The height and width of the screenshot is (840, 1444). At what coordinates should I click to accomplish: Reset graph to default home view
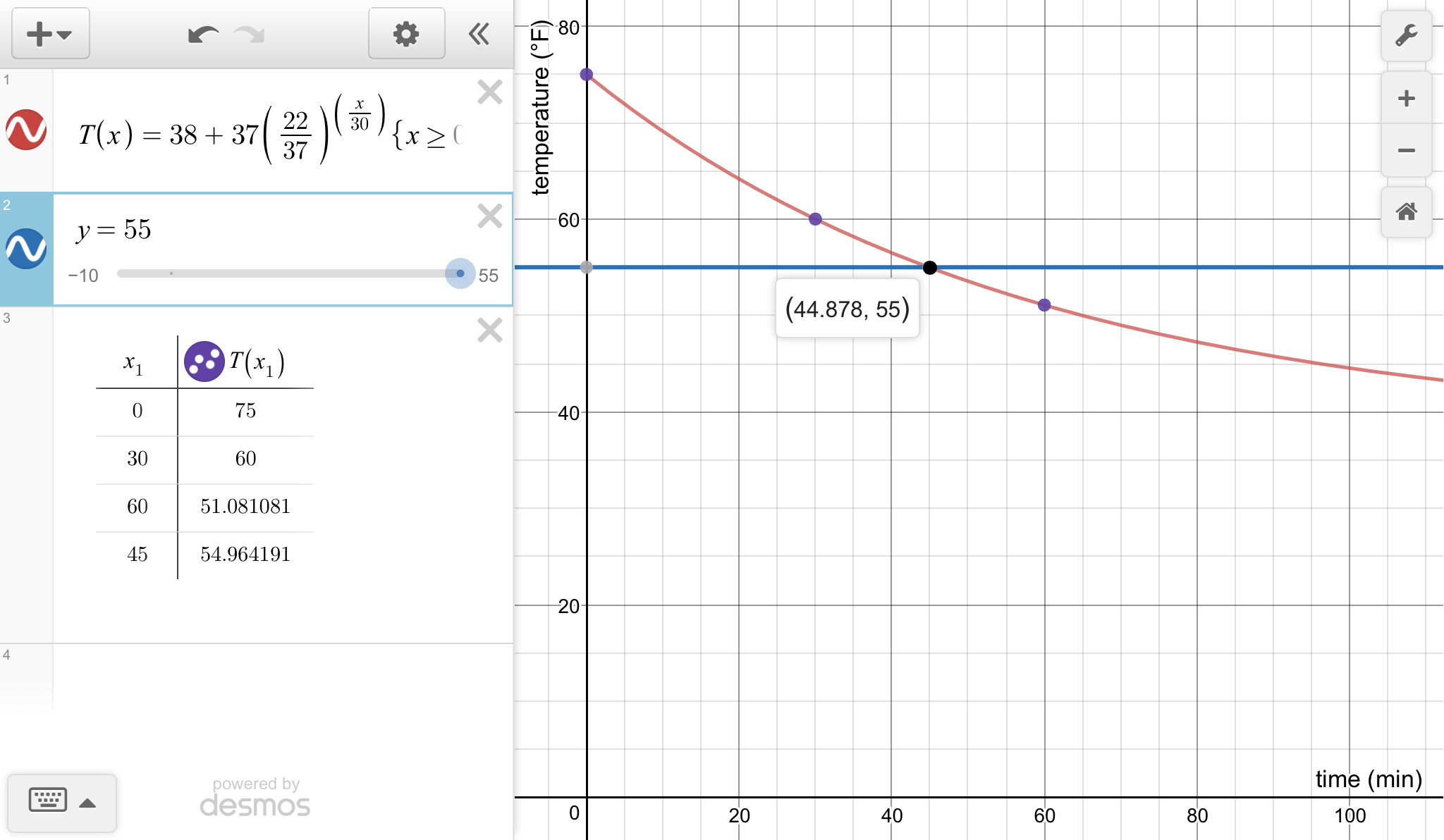click(x=1406, y=211)
